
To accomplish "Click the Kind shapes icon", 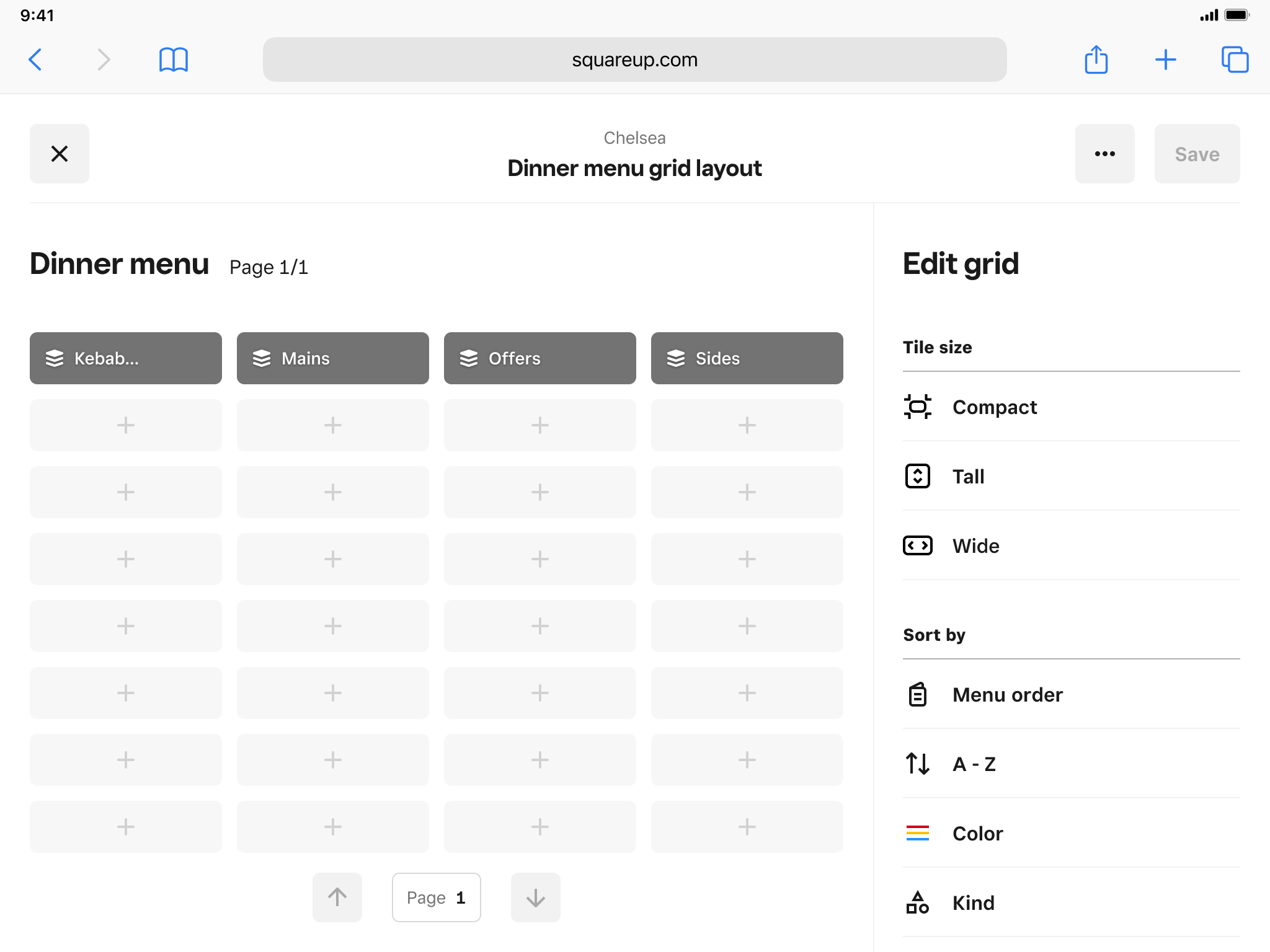I will point(917,902).
